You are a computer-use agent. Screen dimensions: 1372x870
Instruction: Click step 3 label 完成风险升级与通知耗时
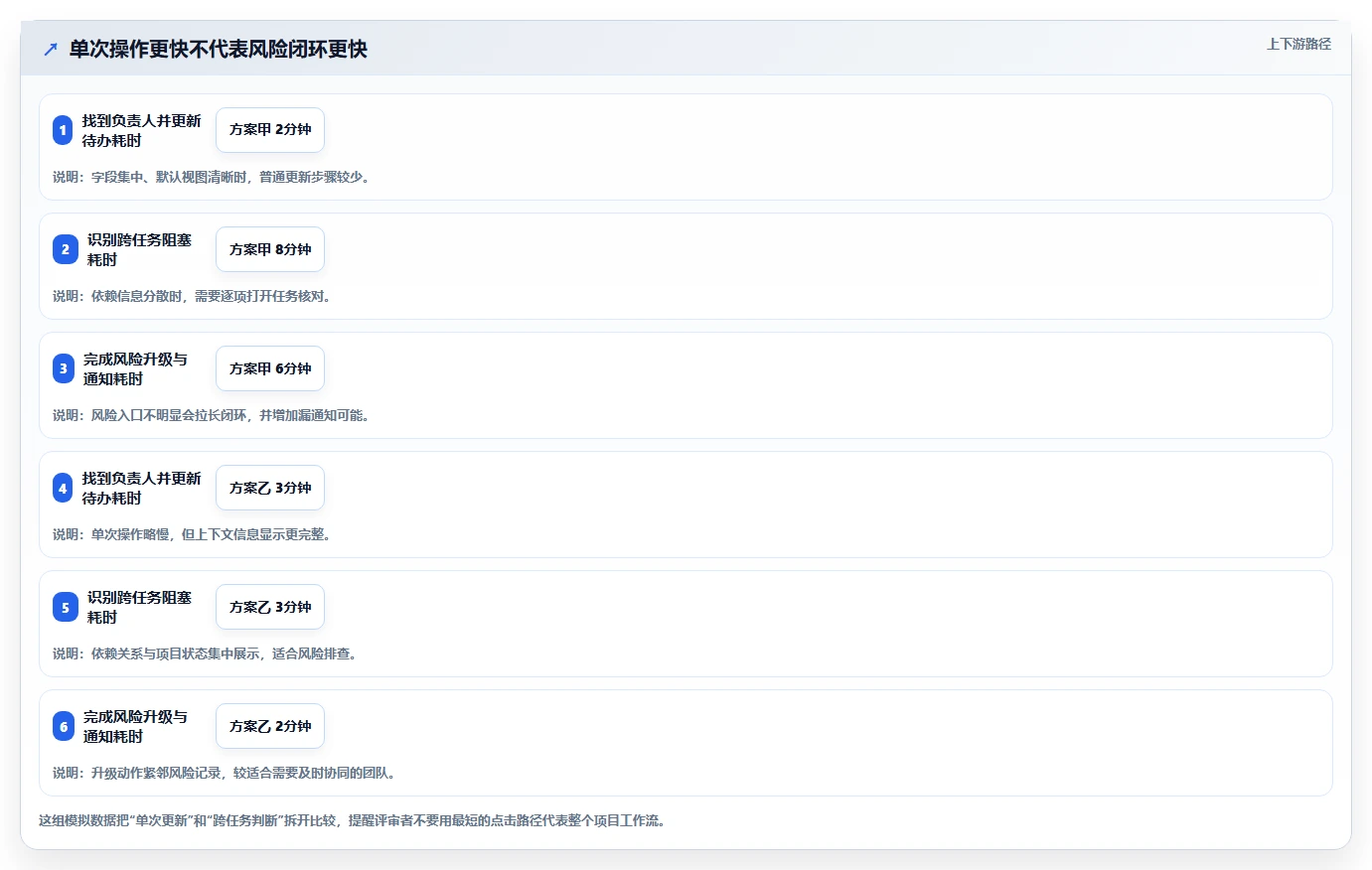tap(135, 368)
